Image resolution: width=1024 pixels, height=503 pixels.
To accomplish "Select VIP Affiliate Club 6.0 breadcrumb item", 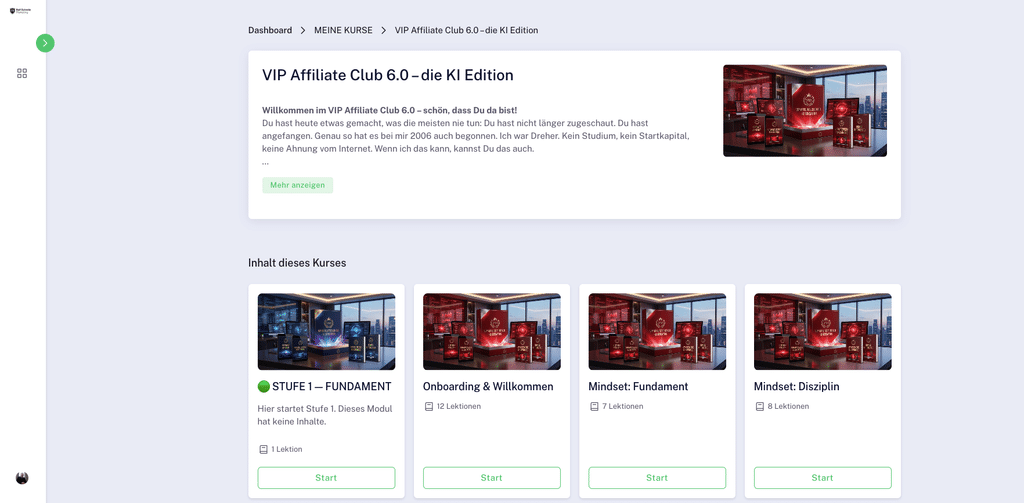I will pos(466,30).
